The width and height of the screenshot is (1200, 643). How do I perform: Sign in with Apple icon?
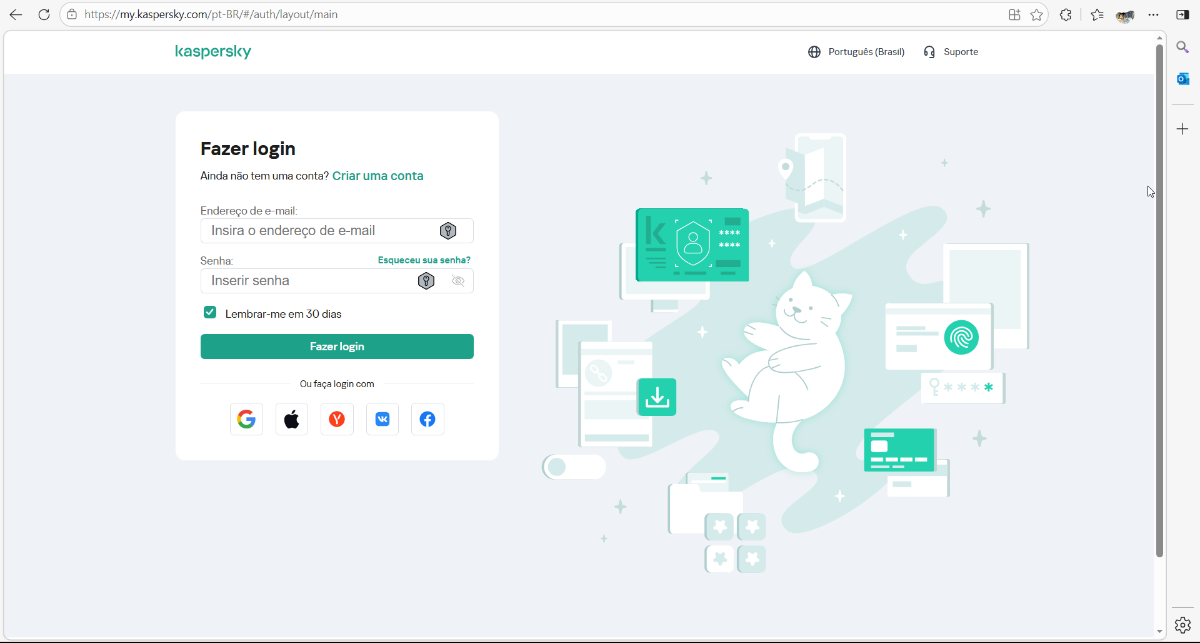coord(292,419)
